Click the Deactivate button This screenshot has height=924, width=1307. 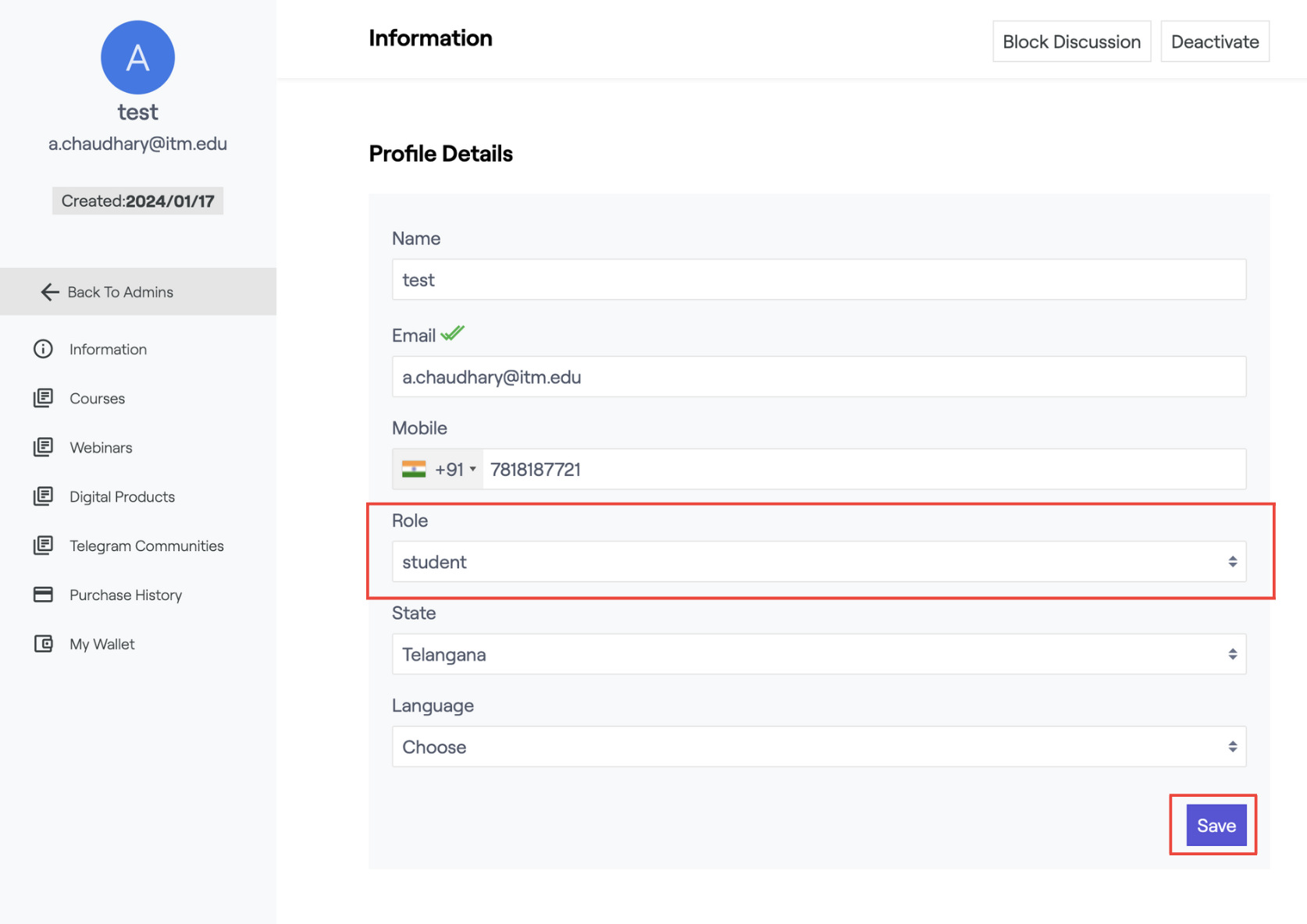pos(1214,41)
